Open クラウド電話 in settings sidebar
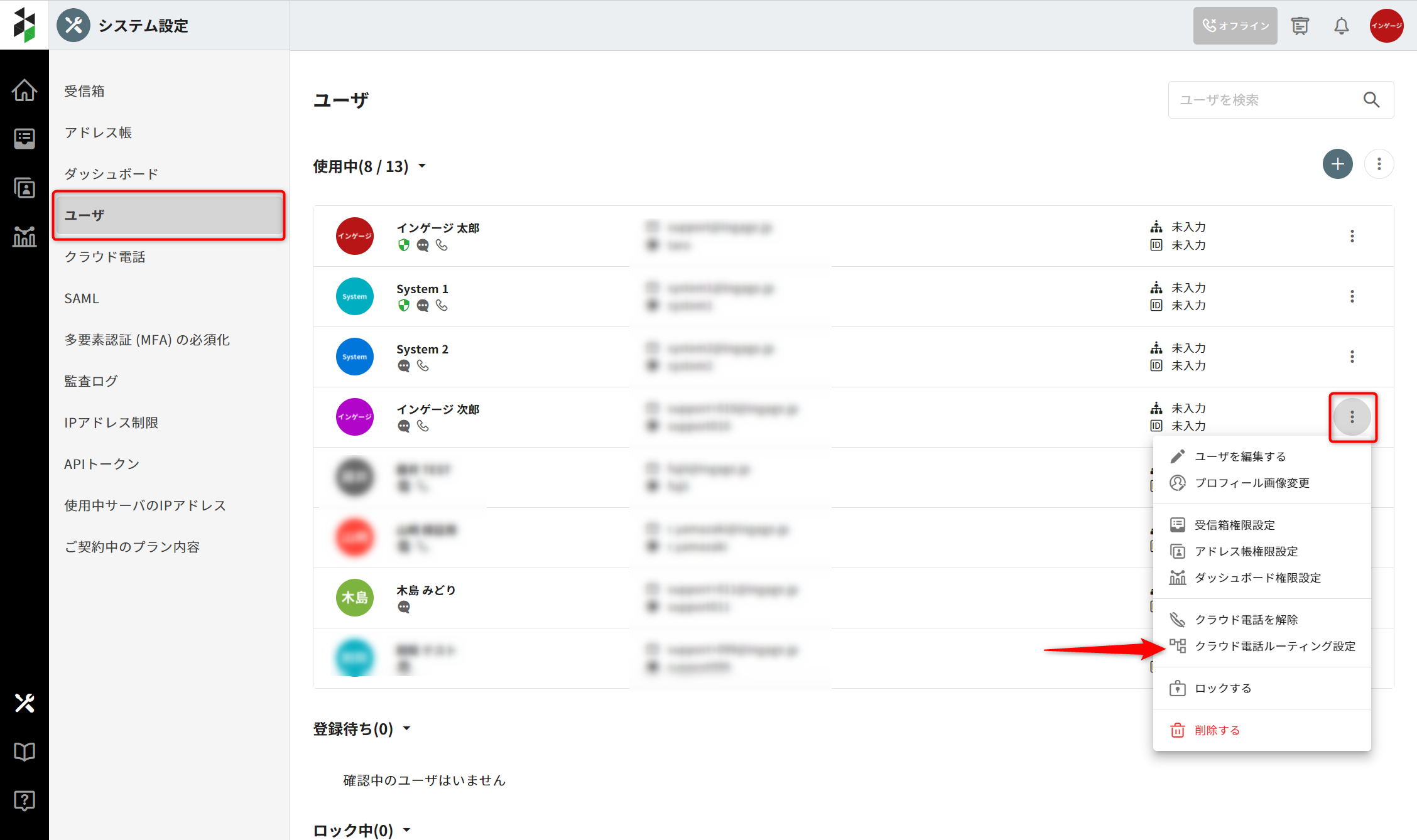Viewport: 1417px width, 840px height. tap(105, 257)
